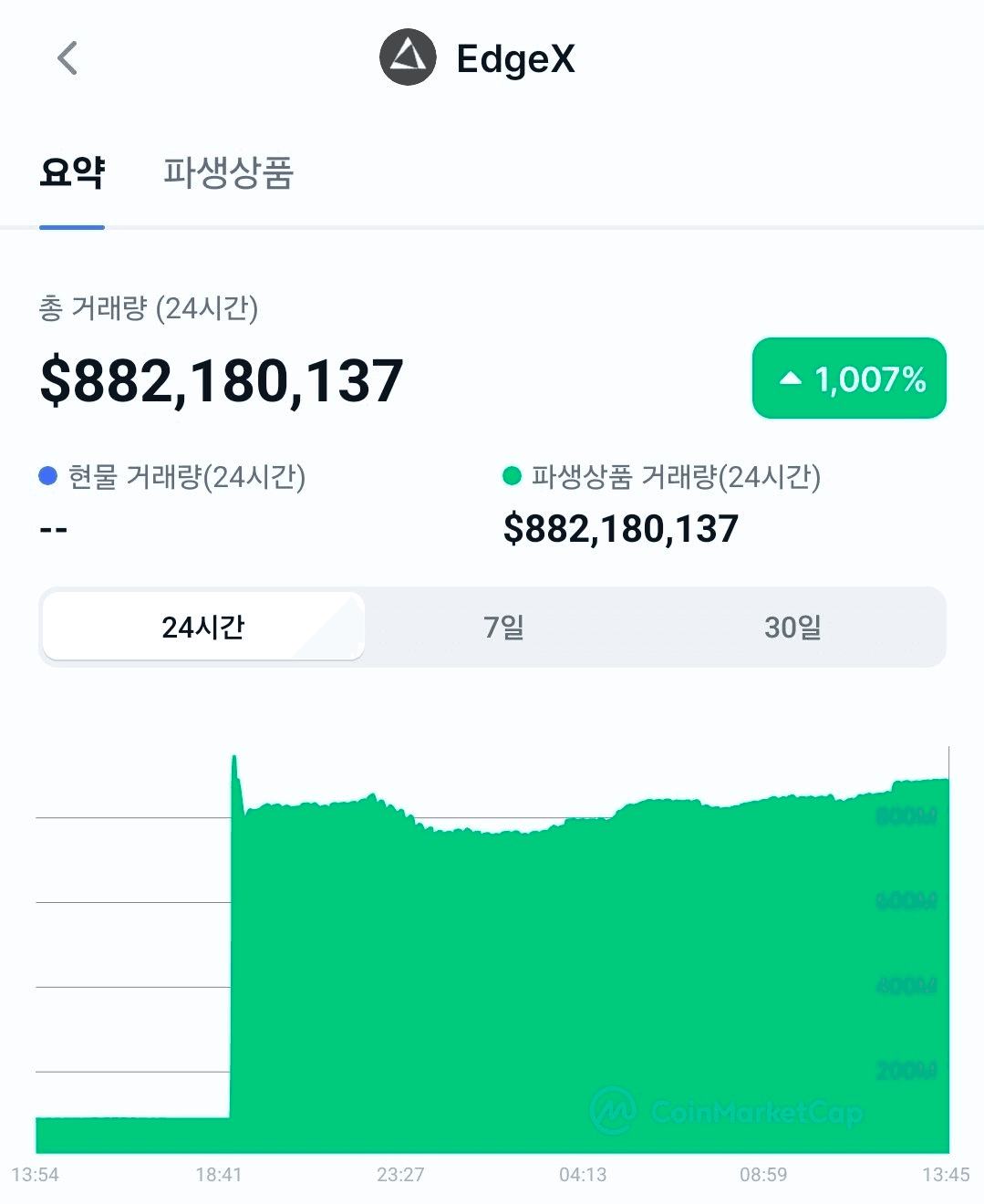Tap the 1,007% change badge

849,379
